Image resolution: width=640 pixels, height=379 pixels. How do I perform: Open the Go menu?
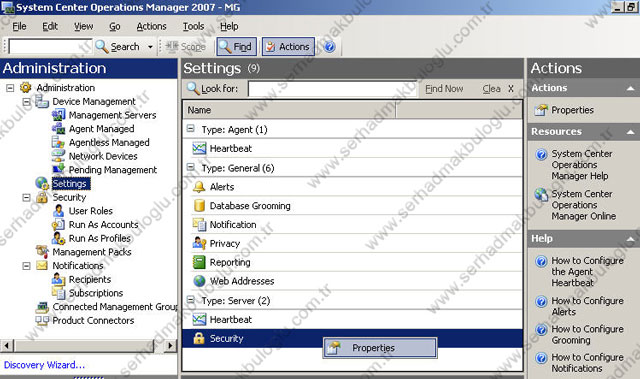click(x=115, y=26)
